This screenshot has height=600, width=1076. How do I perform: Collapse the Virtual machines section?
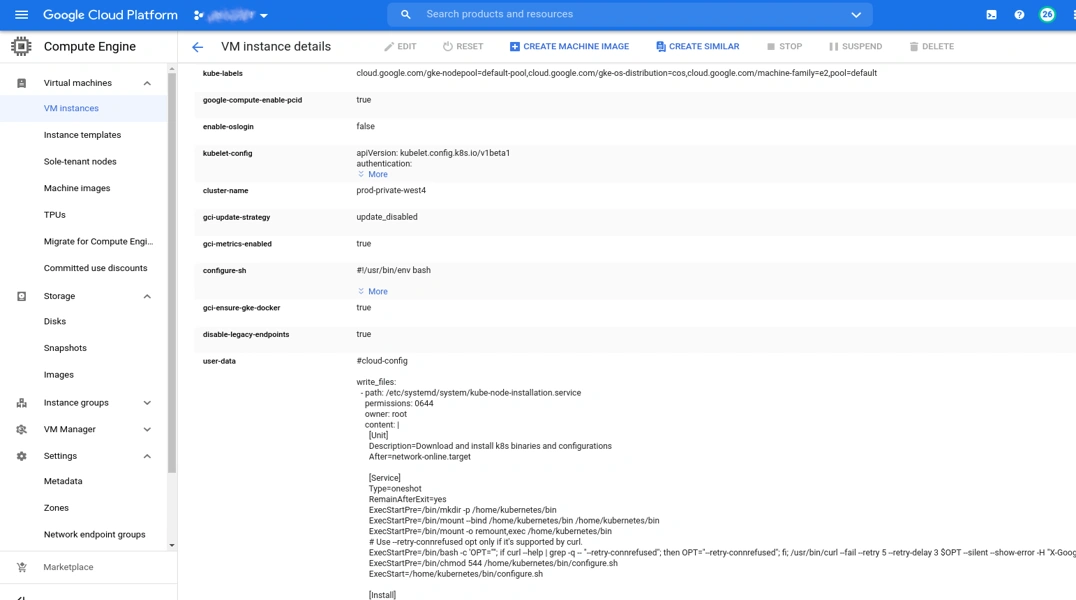coord(147,83)
